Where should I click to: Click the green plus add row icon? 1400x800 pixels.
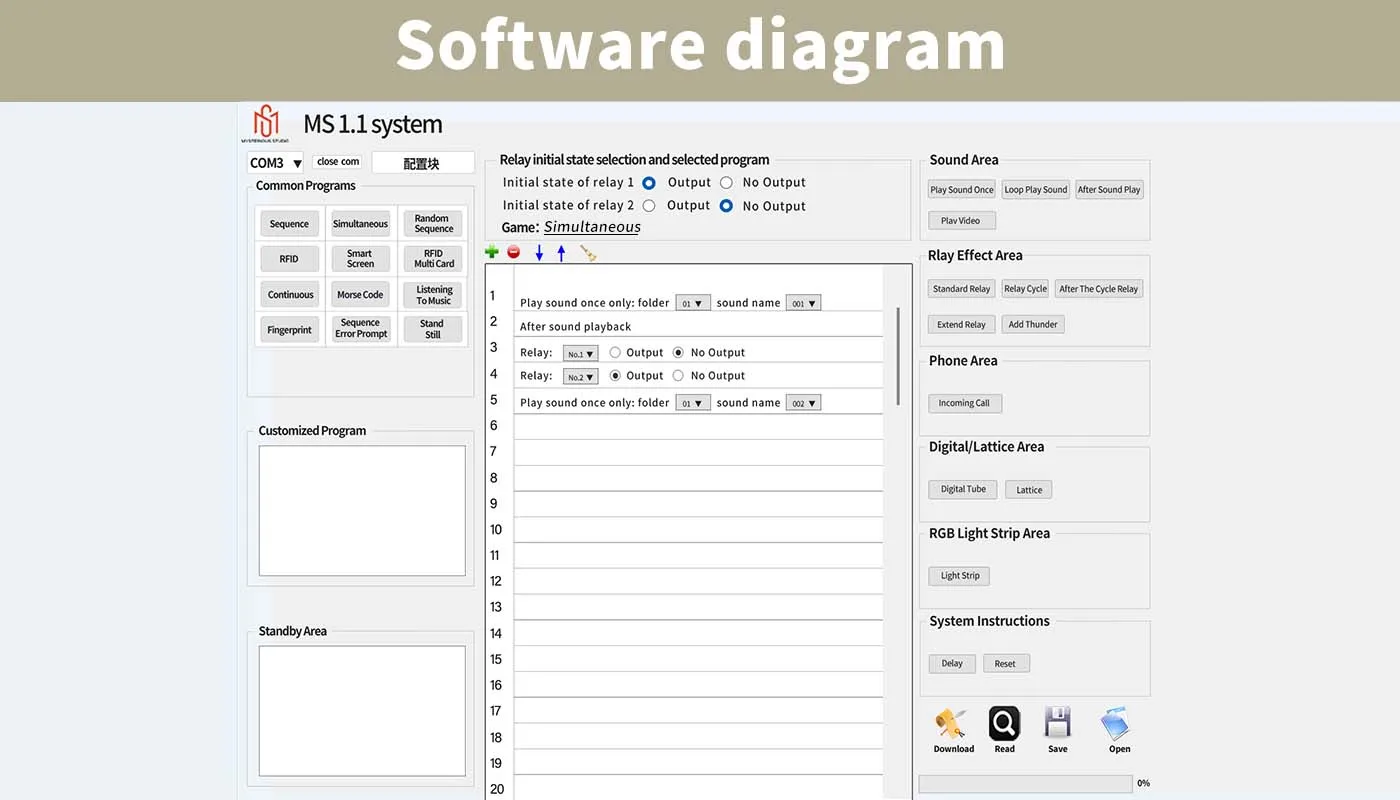(491, 252)
